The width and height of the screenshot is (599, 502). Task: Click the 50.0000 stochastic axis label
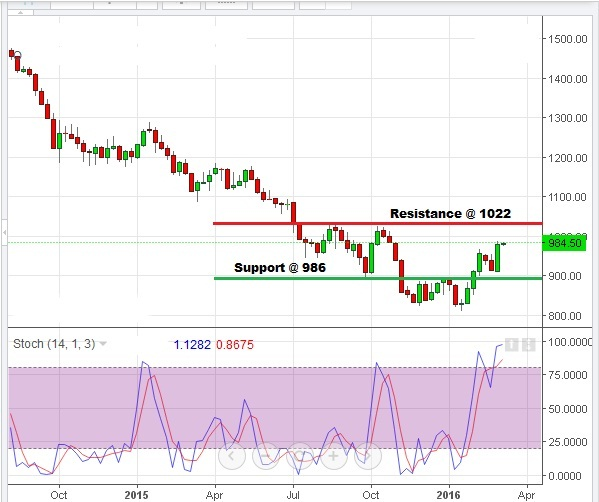pyautogui.click(x=568, y=409)
